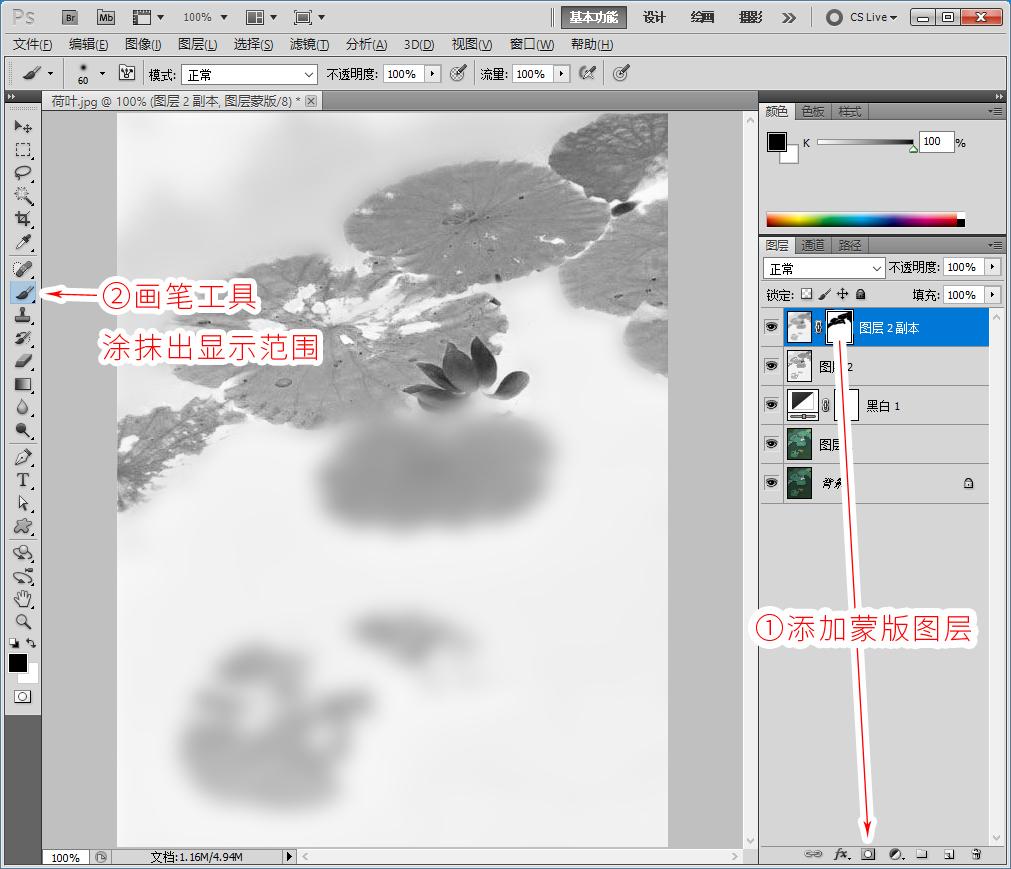Click the color spectrum ramp
Viewport: 1011px width, 869px height.
click(865, 220)
